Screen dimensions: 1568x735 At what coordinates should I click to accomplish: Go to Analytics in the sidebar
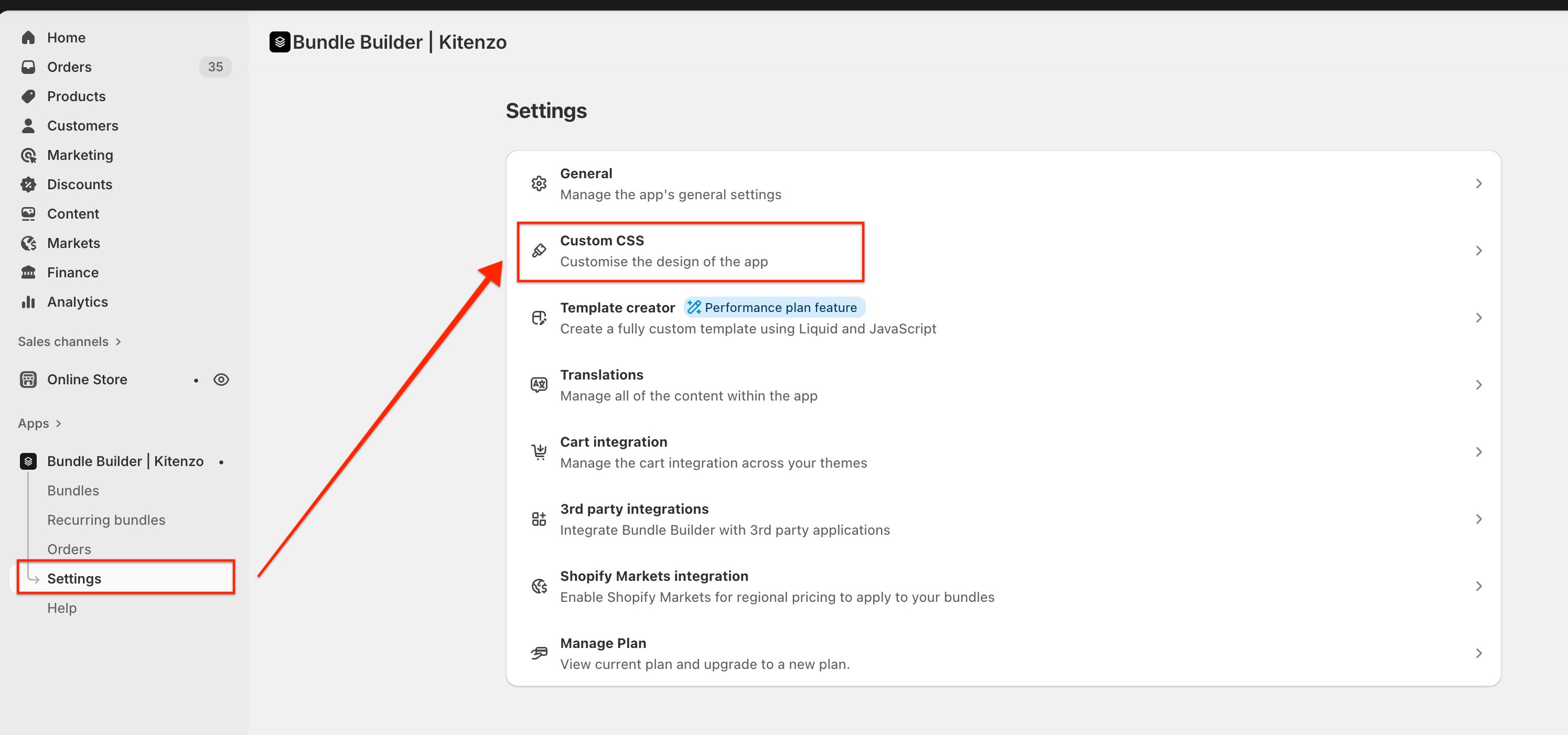pyautogui.click(x=77, y=302)
